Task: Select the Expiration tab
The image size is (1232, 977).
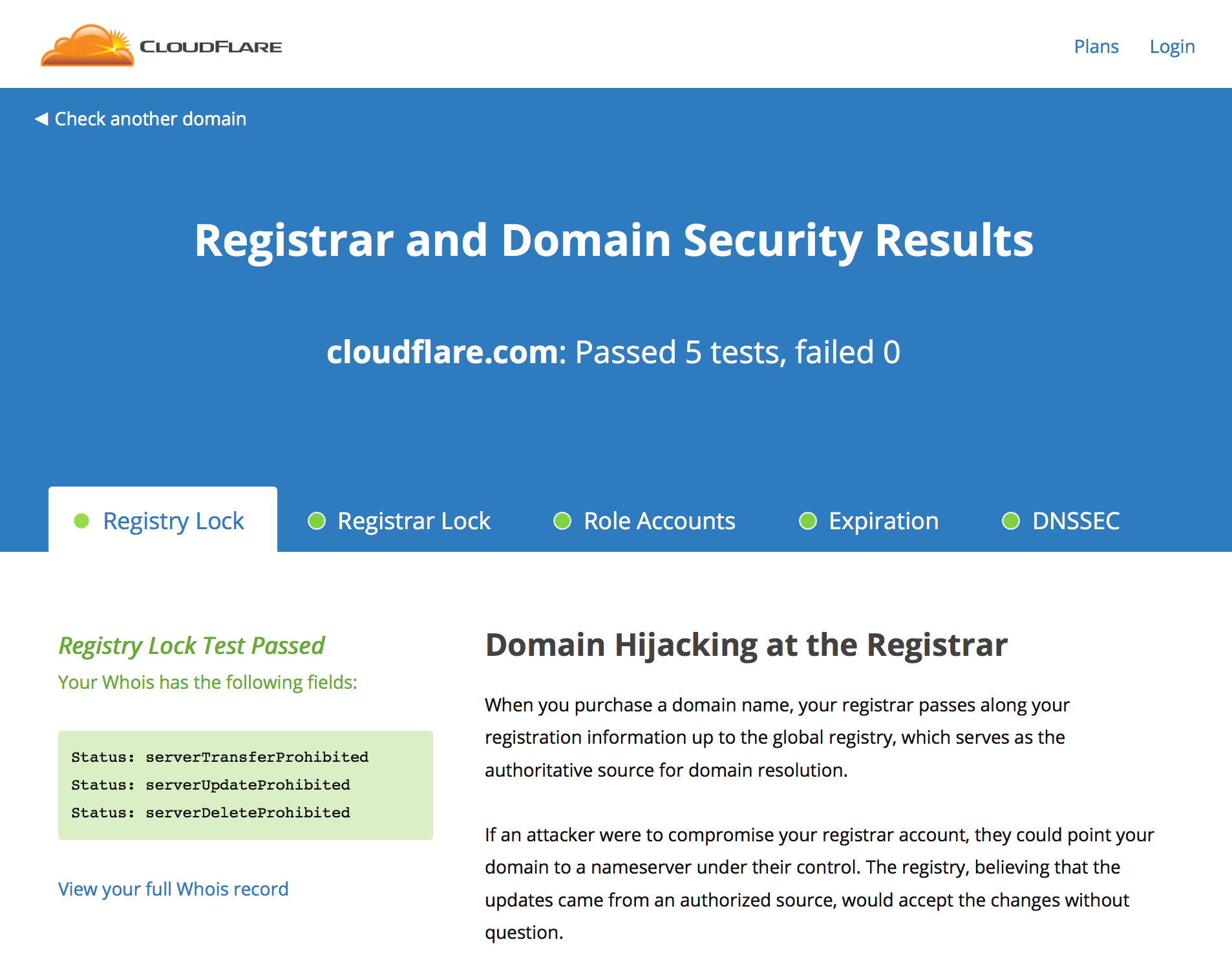Action: pos(884,521)
